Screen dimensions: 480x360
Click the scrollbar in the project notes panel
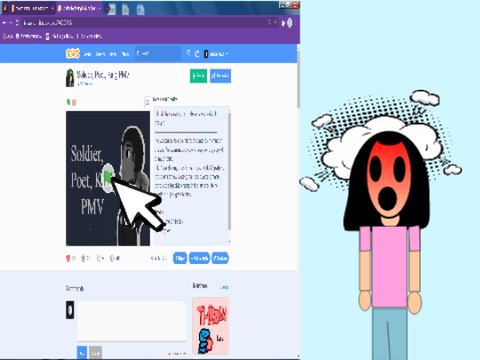click(x=229, y=172)
